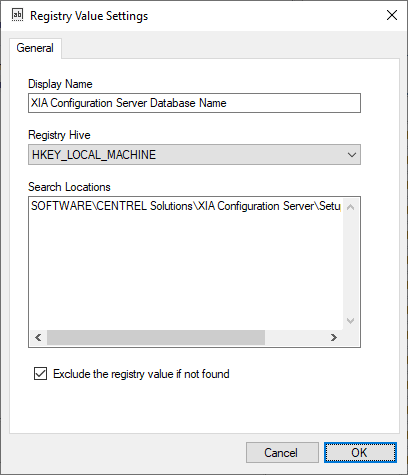This screenshot has height=475, width=408.
Task: Open the Registry Hive dropdown
Action: [194, 155]
